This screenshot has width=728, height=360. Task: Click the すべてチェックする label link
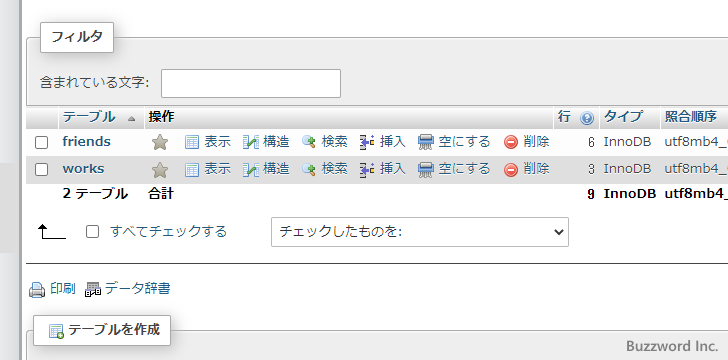[169, 231]
